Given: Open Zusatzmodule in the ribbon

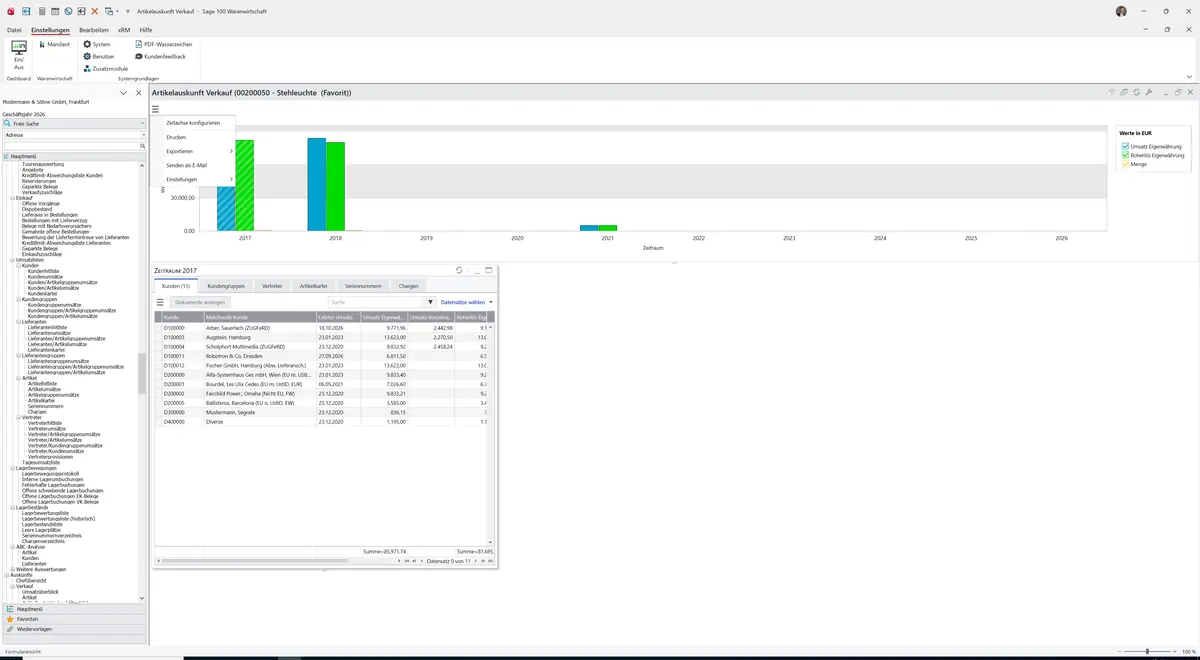Looking at the screenshot, I should 105,68.
